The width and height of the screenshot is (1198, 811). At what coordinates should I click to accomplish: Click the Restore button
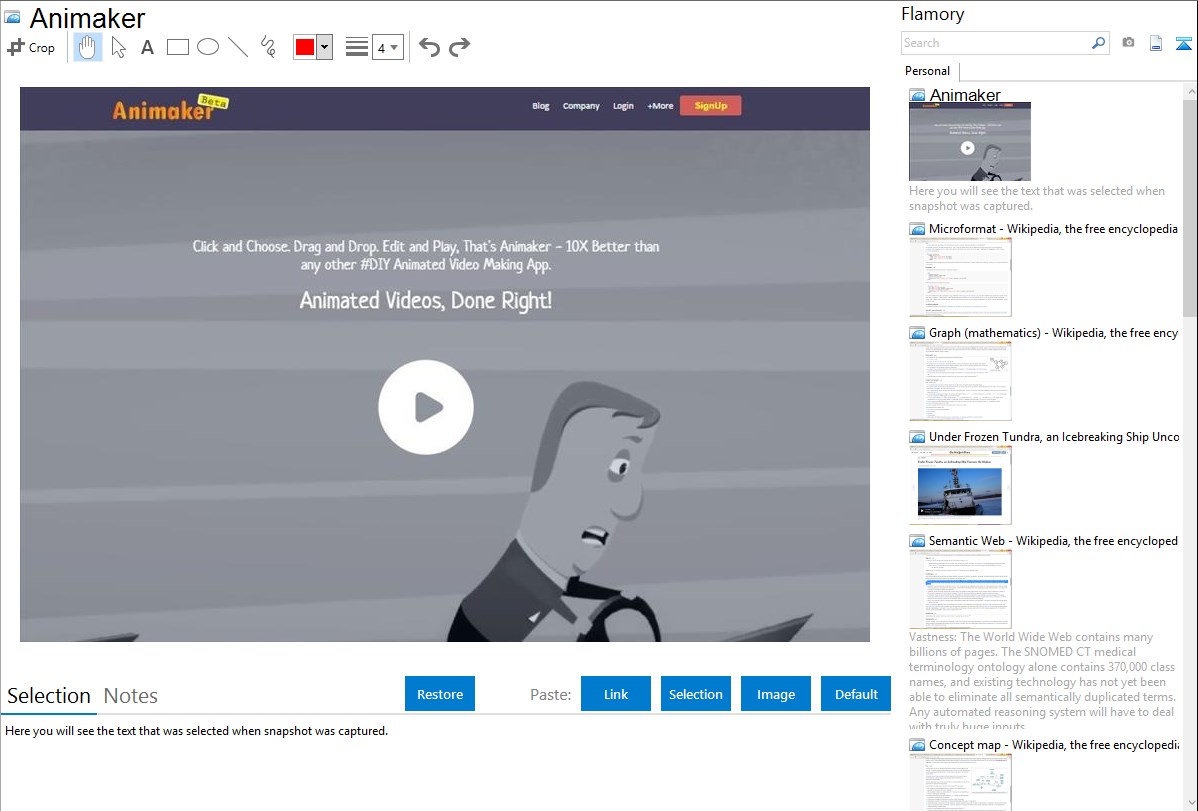tap(440, 694)
